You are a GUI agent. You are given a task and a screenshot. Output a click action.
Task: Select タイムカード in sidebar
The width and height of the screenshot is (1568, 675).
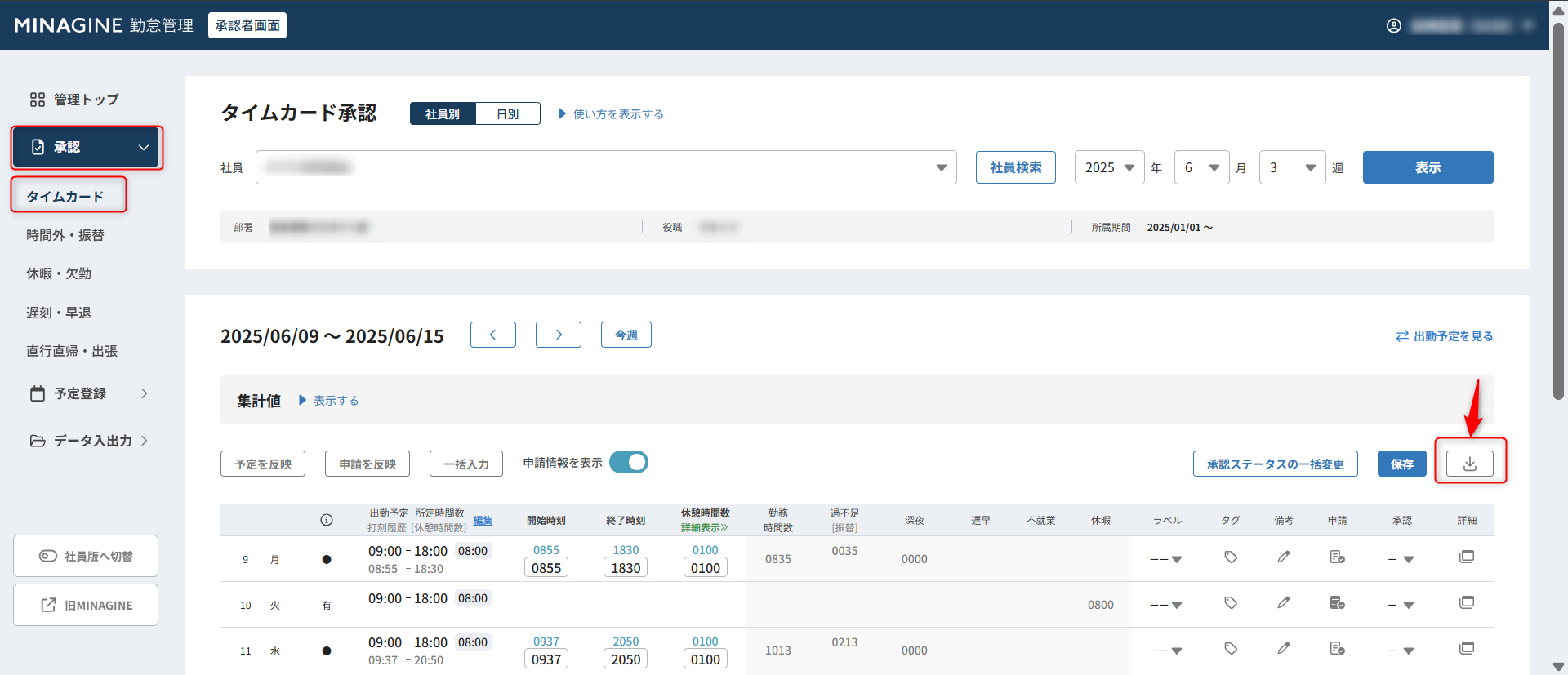(65, 197)
